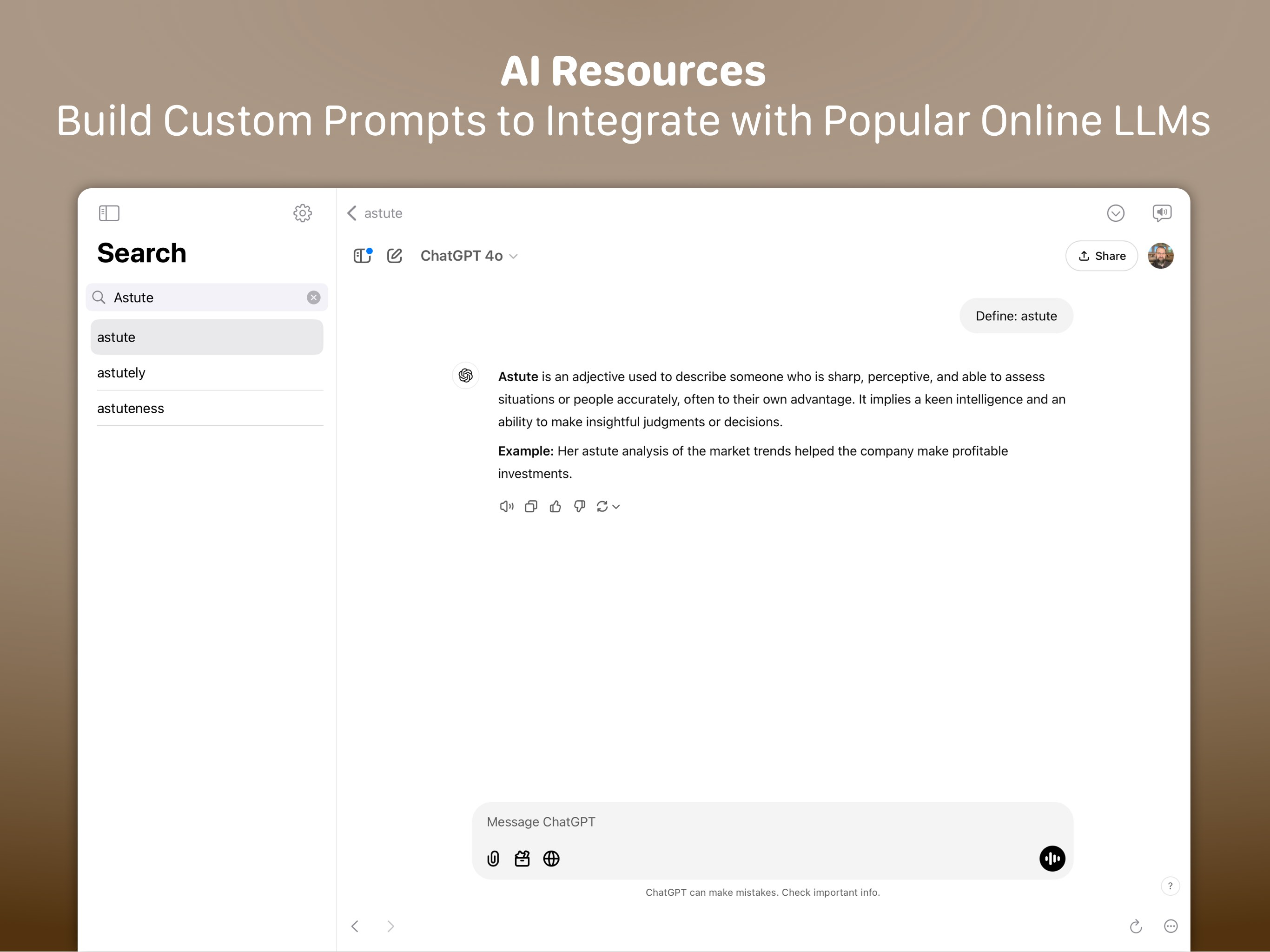This screenshot has height=952, width=1270.
Task: Open circled chevron down menu
Action: [1115, 213]
